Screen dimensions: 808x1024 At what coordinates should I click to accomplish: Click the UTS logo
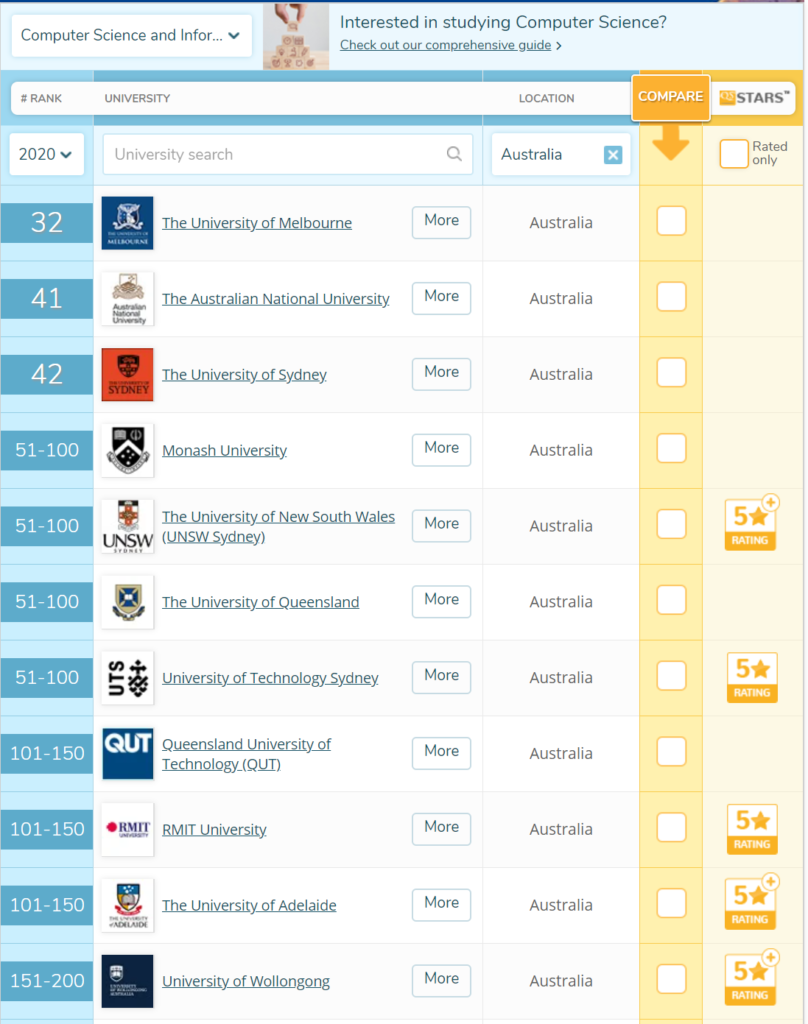coord(127,677)
